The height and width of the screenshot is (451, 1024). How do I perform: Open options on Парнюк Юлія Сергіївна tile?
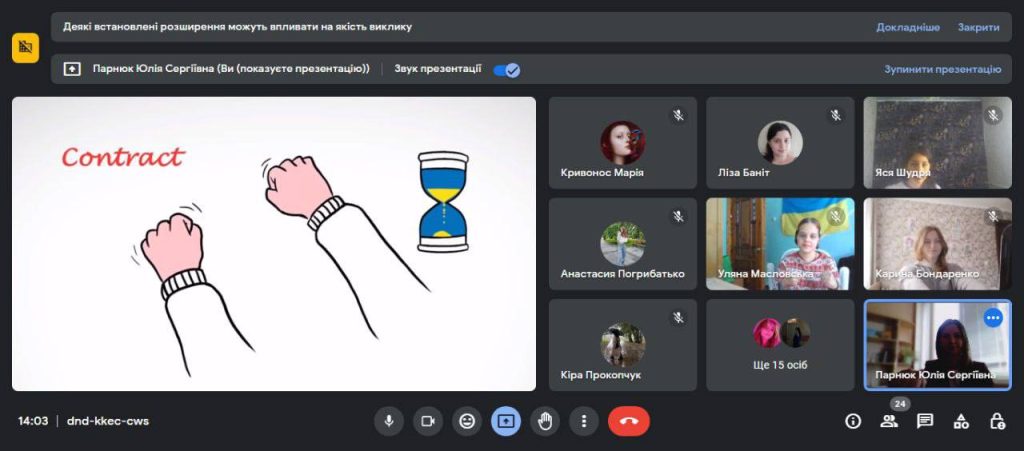tap(992, 318)
